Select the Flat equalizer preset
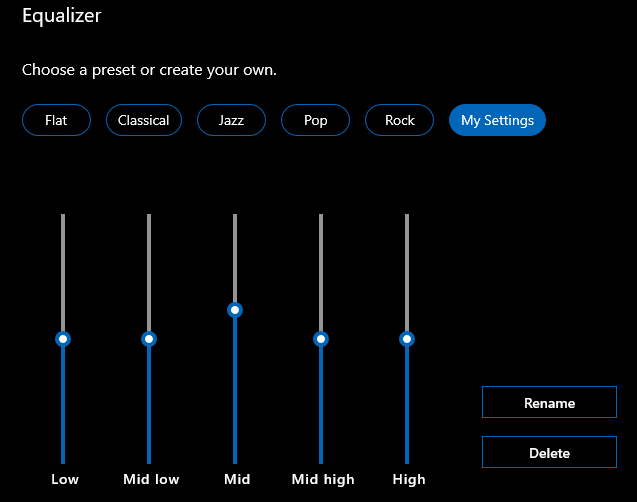Screen dimensions: 637x502 click(56, 120)
